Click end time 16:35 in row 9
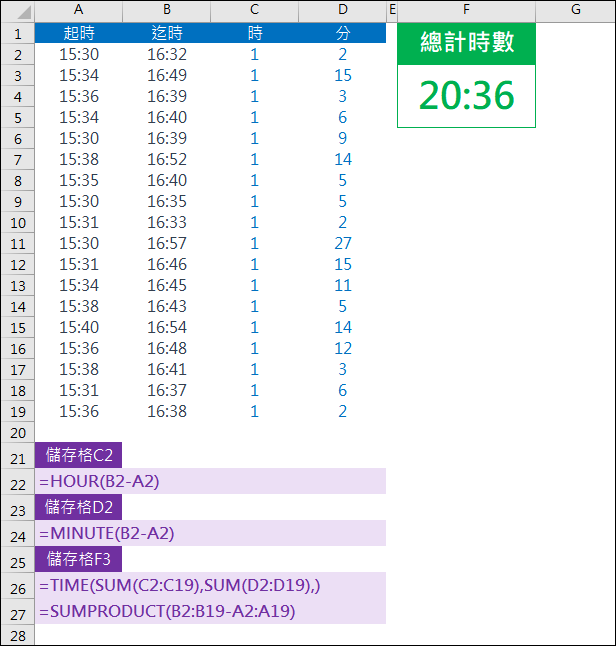 click(166, 201)
